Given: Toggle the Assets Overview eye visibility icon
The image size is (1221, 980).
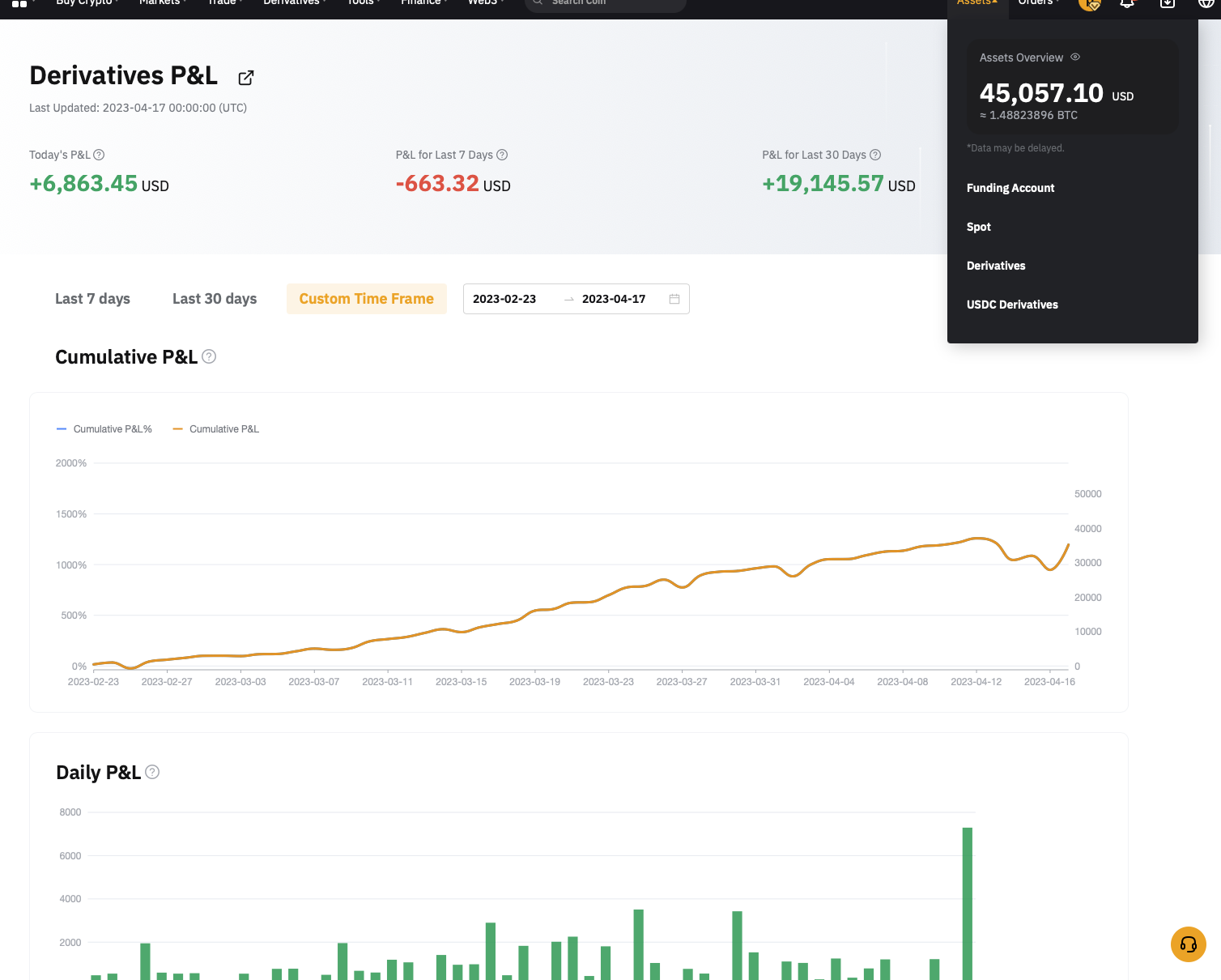Looking at the screenshot, I should (1075, 57).
